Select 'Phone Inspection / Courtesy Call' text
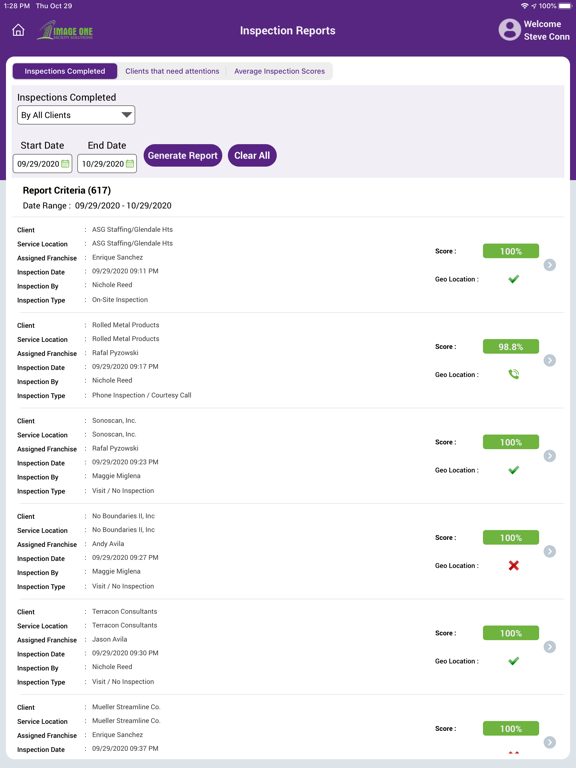Image resolution: width=576 pixels, height=768 pixels. (x=142, y=395)
